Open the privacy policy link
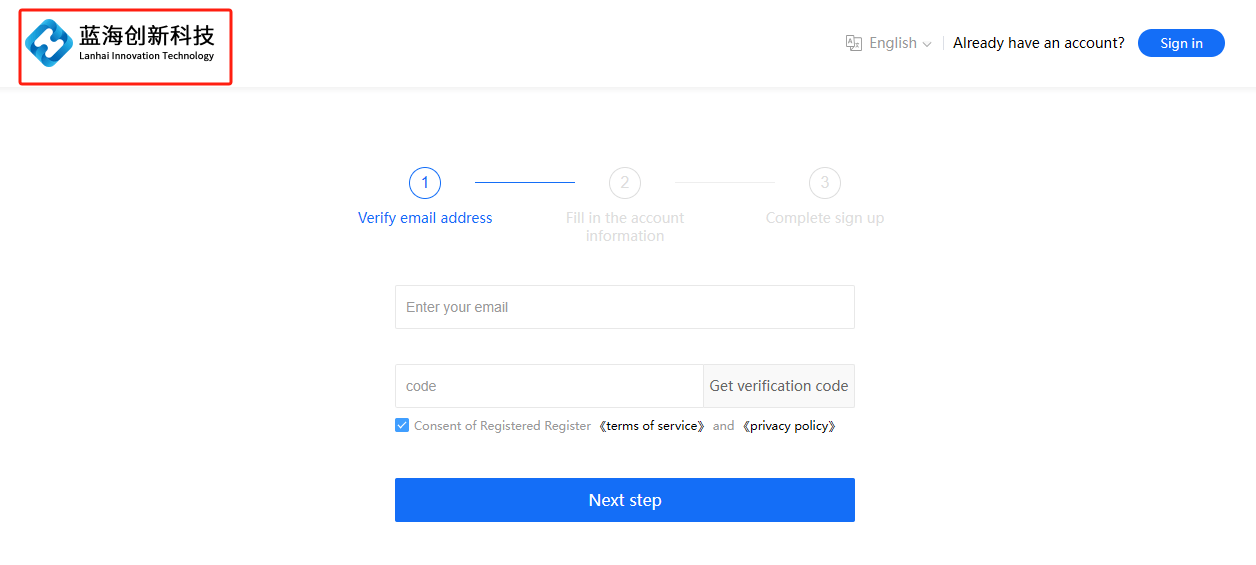 pos(789,426)
